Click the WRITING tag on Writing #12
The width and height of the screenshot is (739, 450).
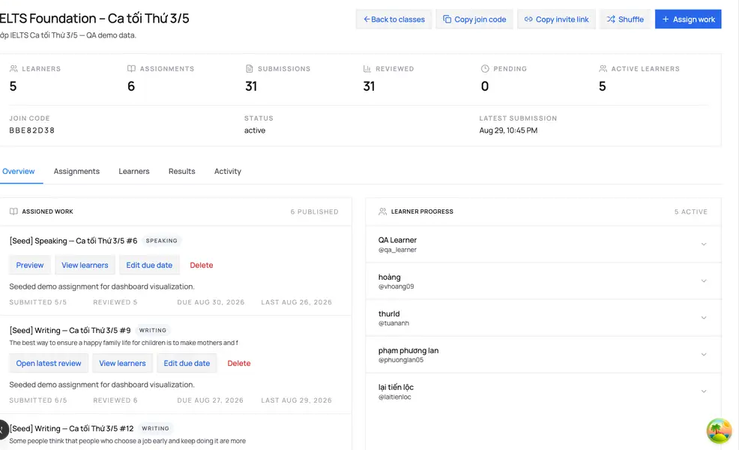click(156, 428)
